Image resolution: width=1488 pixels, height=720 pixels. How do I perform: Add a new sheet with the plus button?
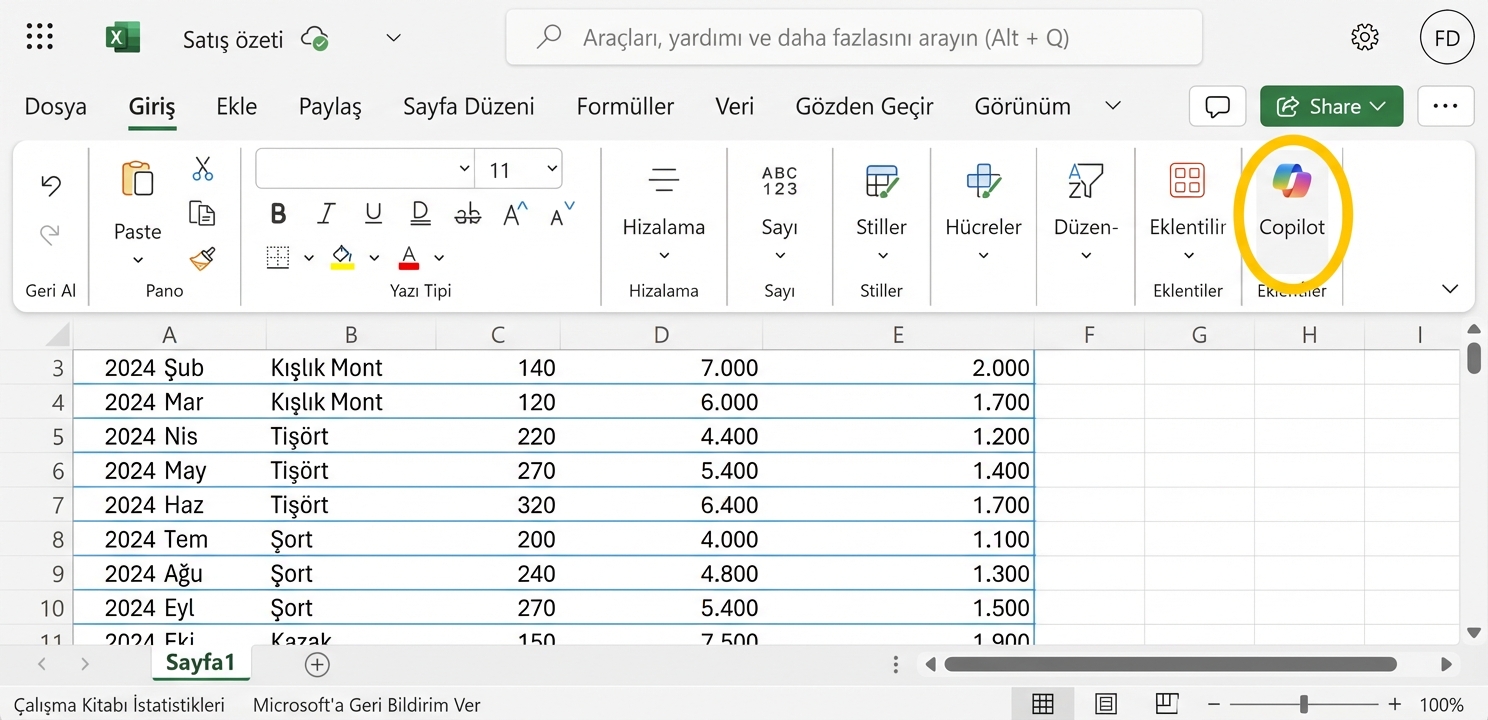point(316,663)
